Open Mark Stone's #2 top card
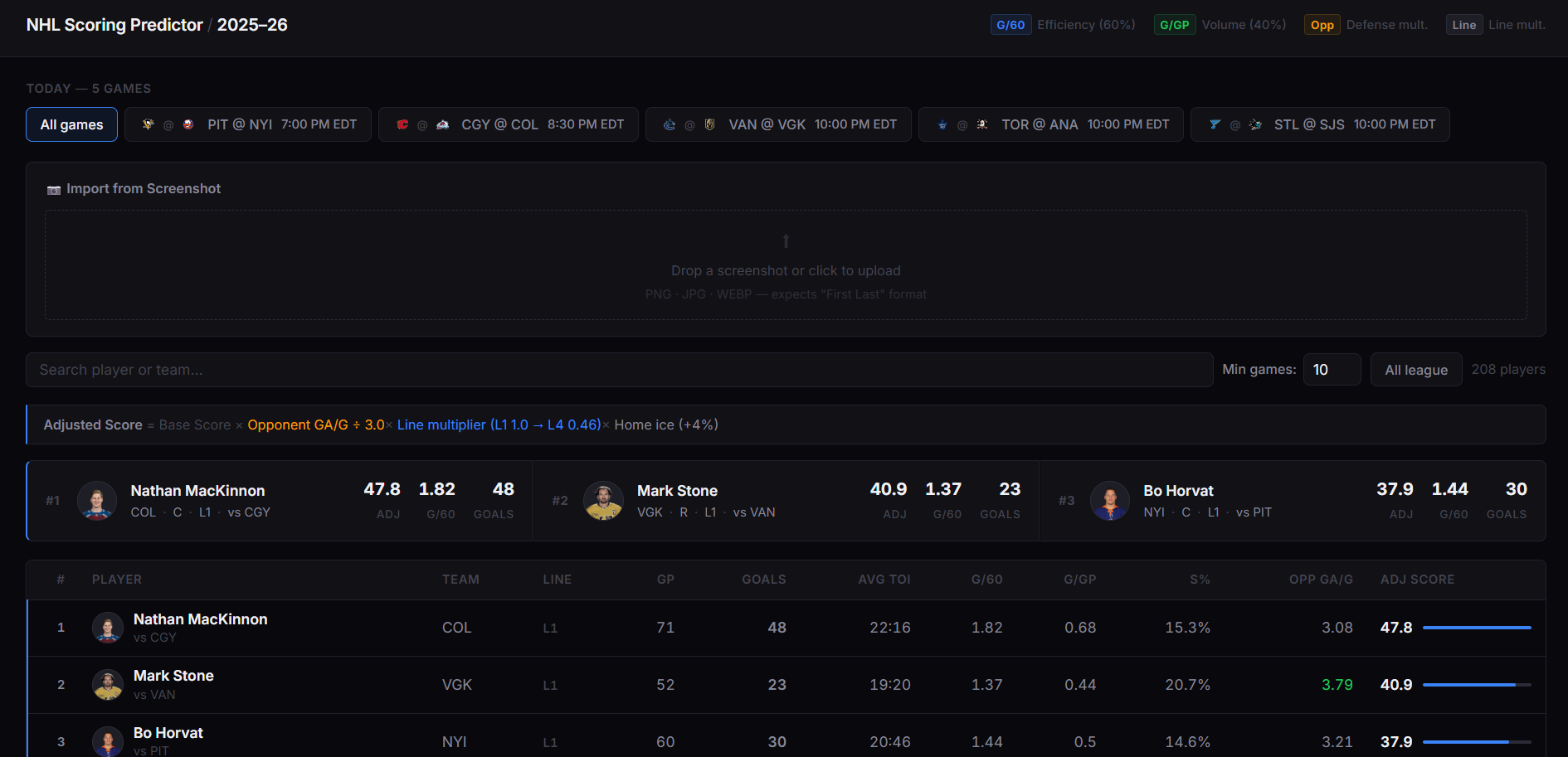1568x757 pixels. point(786,501)
